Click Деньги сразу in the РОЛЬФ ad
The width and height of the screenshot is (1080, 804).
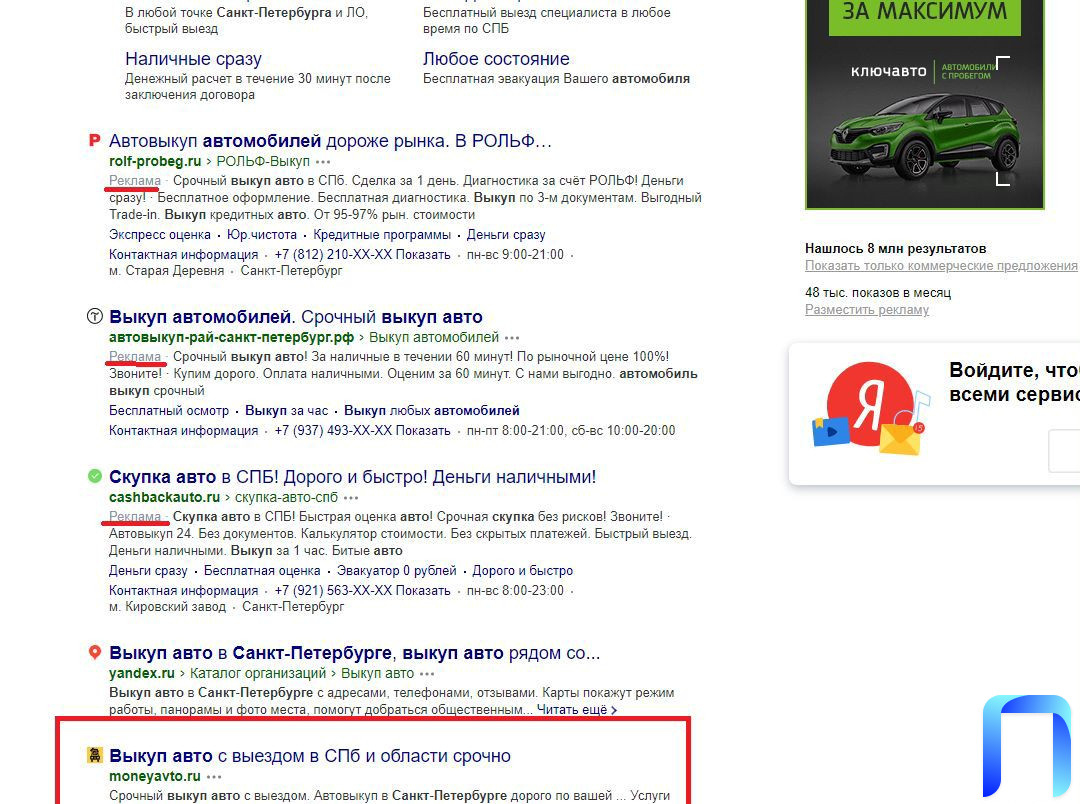(x=506, y=235)
